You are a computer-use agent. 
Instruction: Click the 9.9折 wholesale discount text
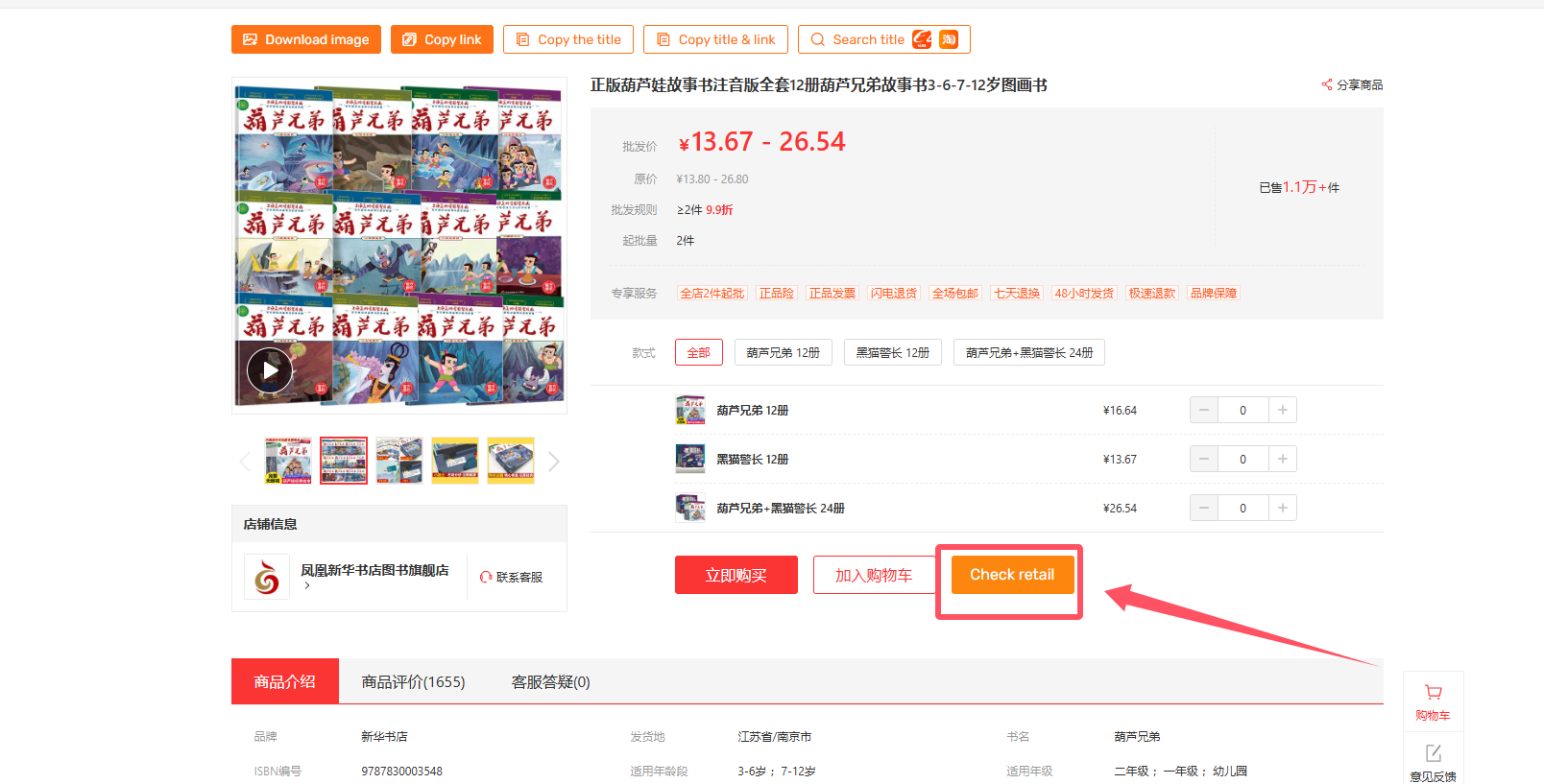click(x=719, y=209)
